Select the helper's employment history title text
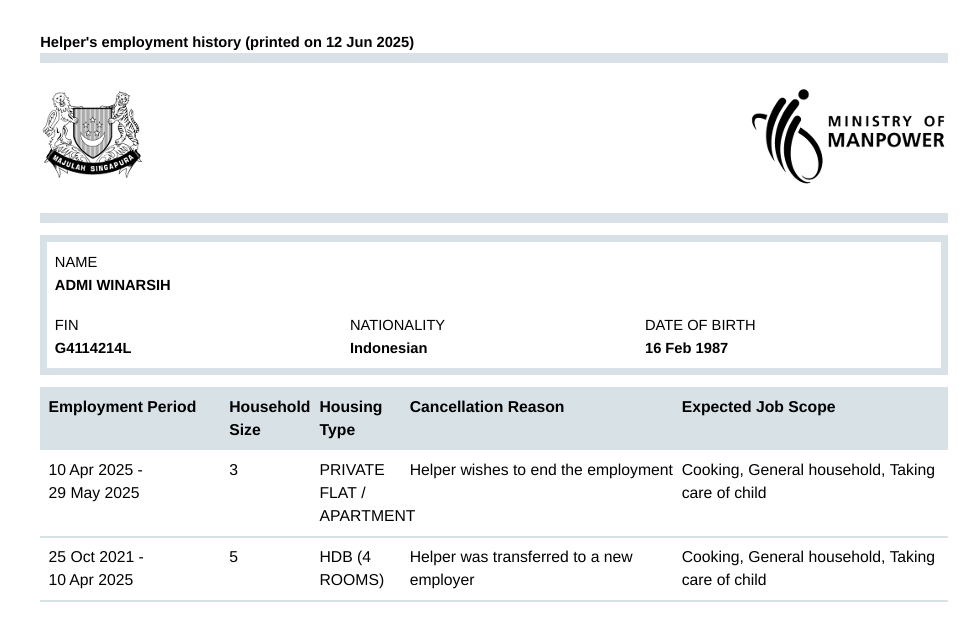The width and height of the screenshot is (974, 634). coord(227,42)
